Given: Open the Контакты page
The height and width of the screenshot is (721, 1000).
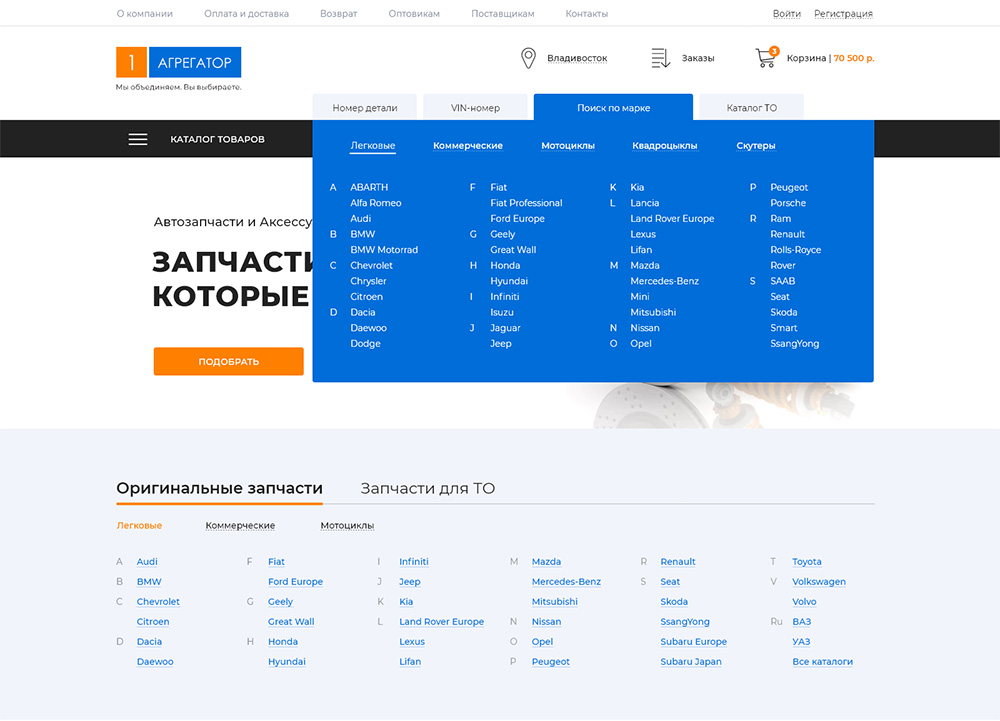Looking at the screenshot, I should point(587,13).
